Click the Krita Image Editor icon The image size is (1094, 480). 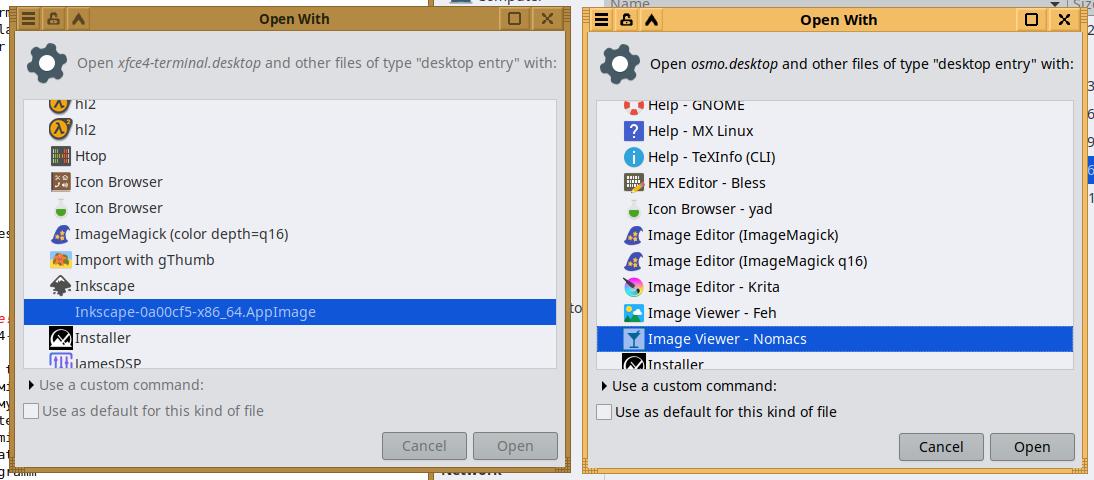click(633, 287)
